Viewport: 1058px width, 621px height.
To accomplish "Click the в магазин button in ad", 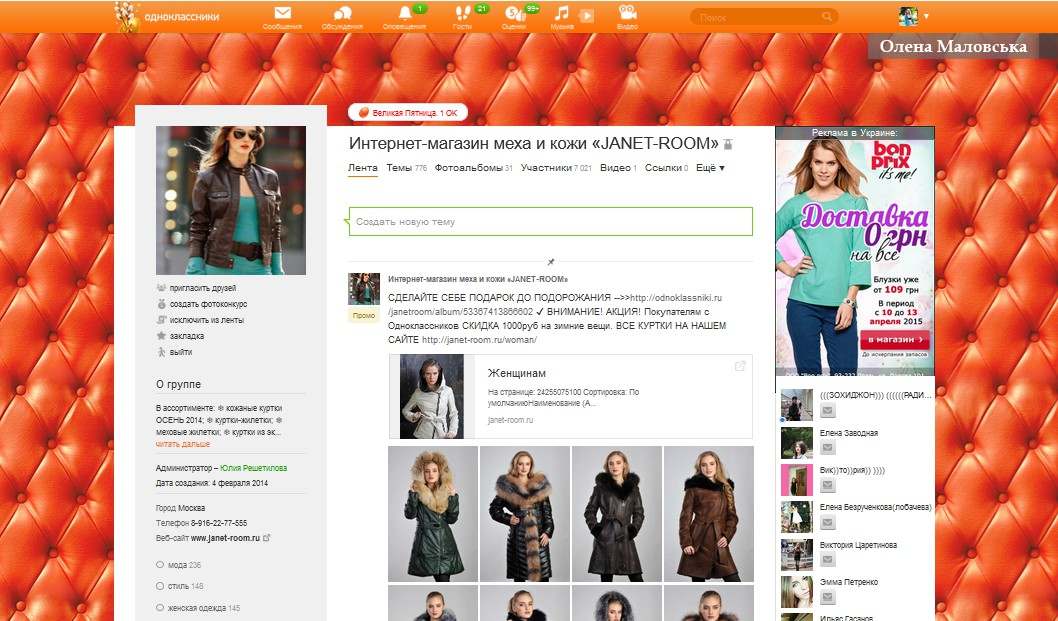I will pos(895,340).
